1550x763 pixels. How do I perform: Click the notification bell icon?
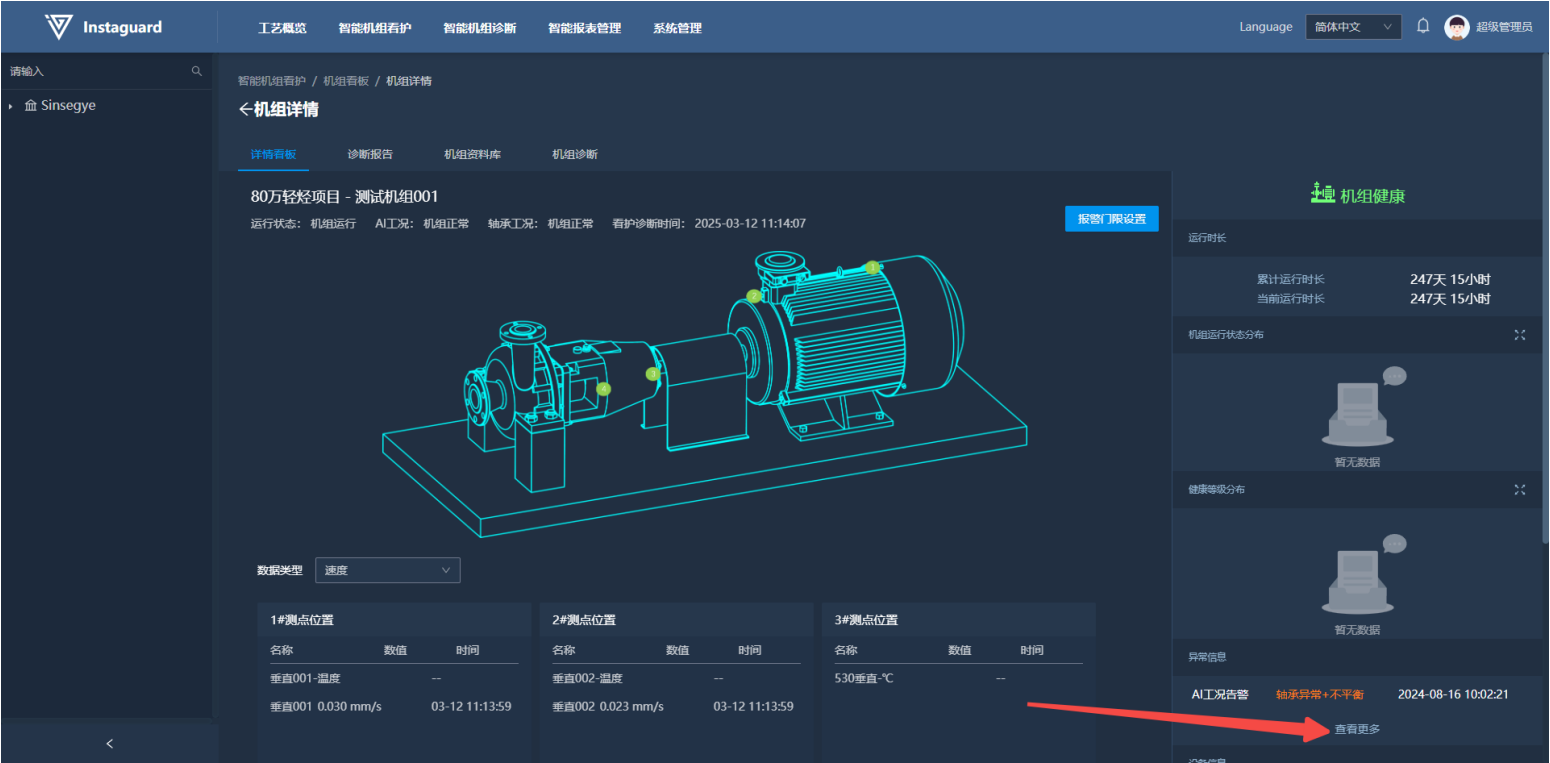coord(1423,27)
